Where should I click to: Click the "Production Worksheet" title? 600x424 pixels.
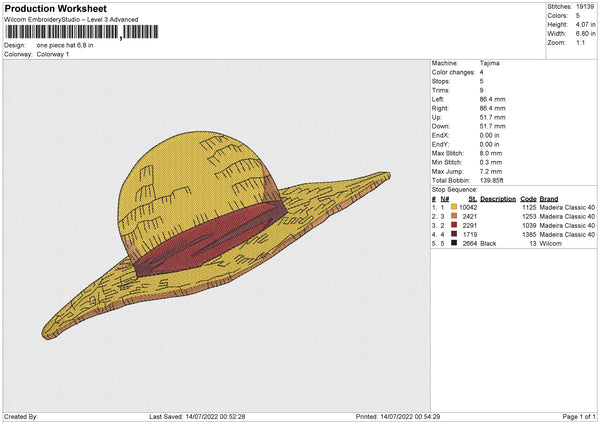pos(55,8)
